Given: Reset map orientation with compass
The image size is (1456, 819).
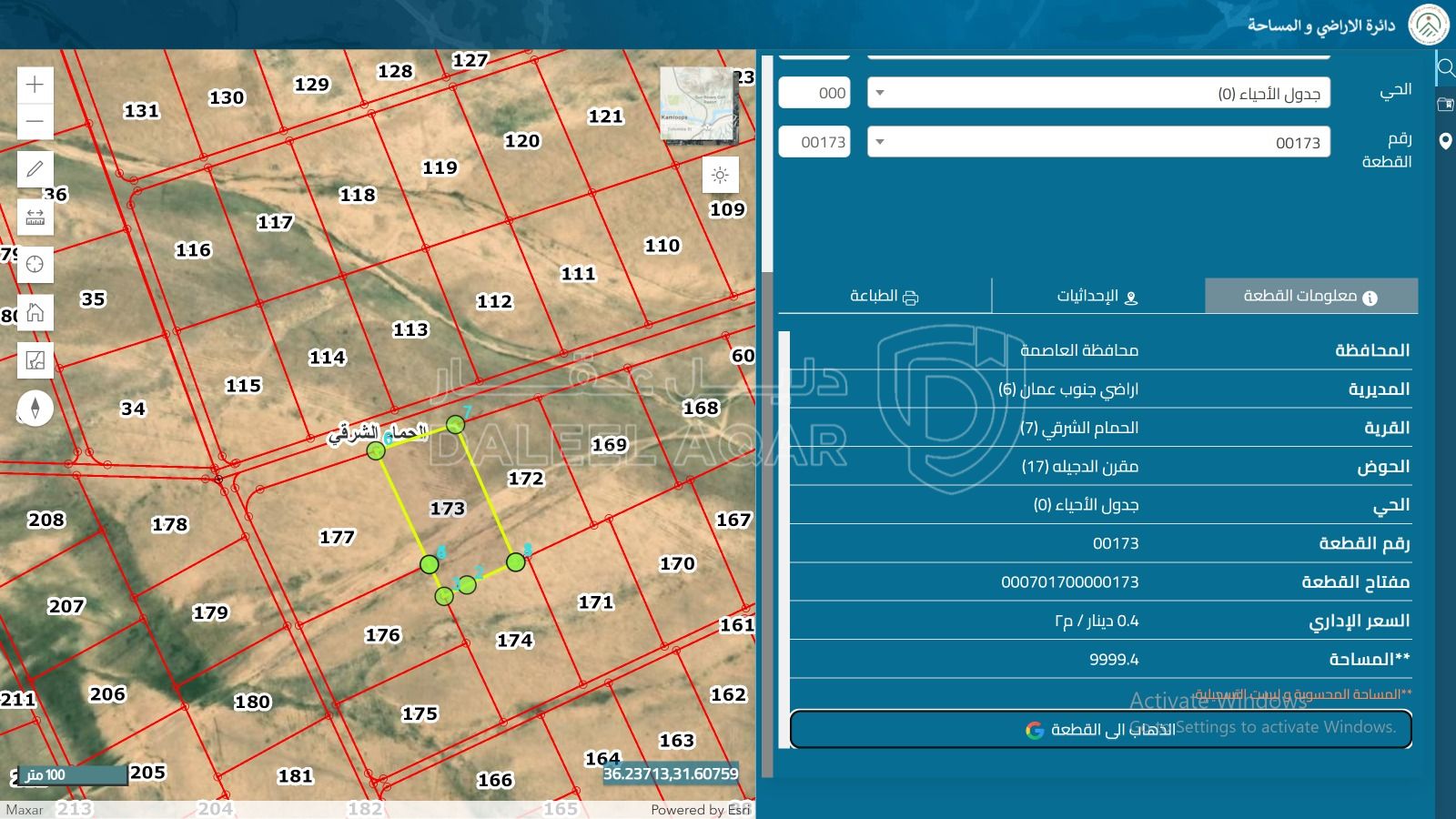Looking at the screenshot, I should [35, 408].
